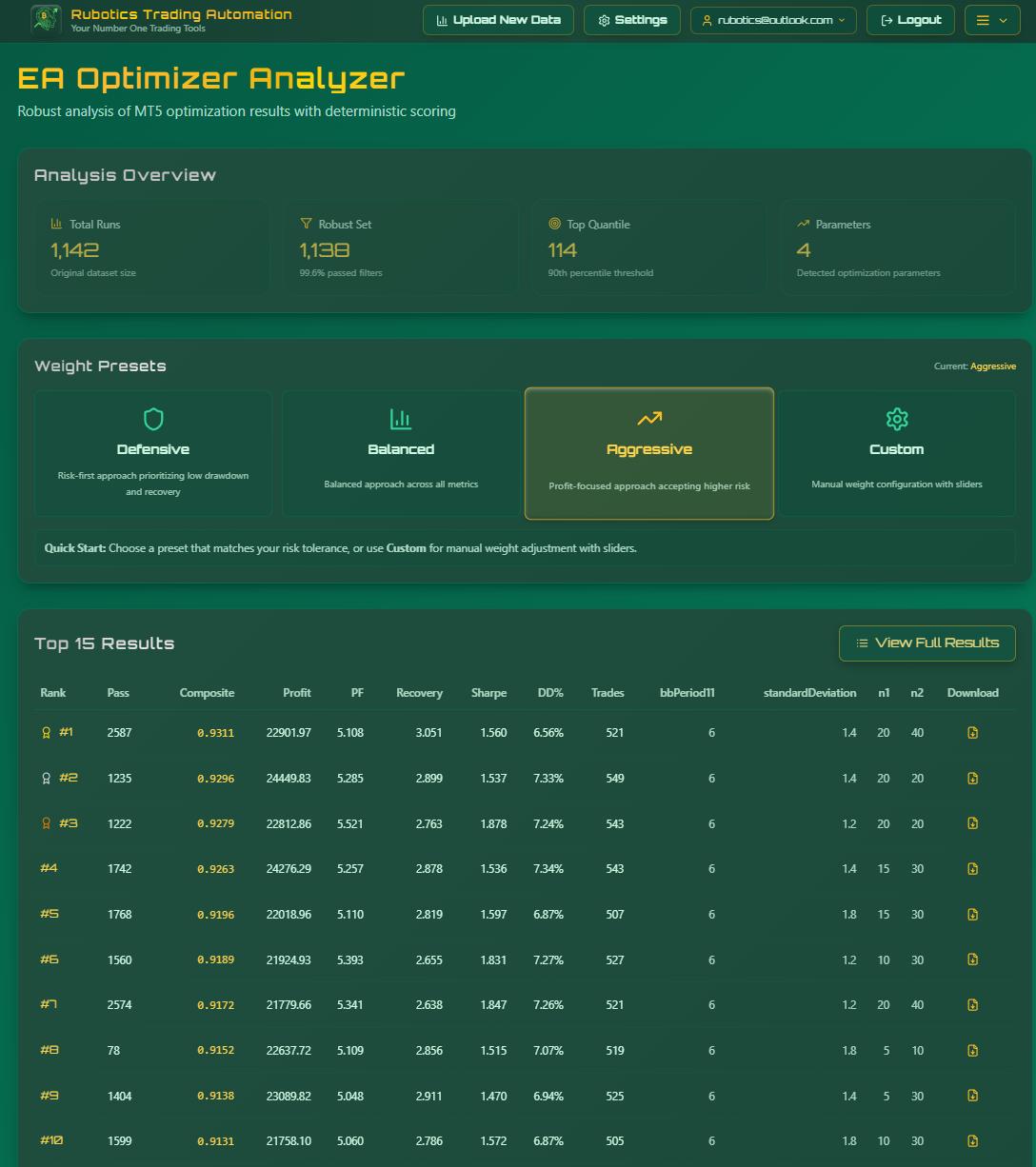Click the Top Quantile target icon
This screenshot has width=1036, height=1167.
[x=554, y=225]
